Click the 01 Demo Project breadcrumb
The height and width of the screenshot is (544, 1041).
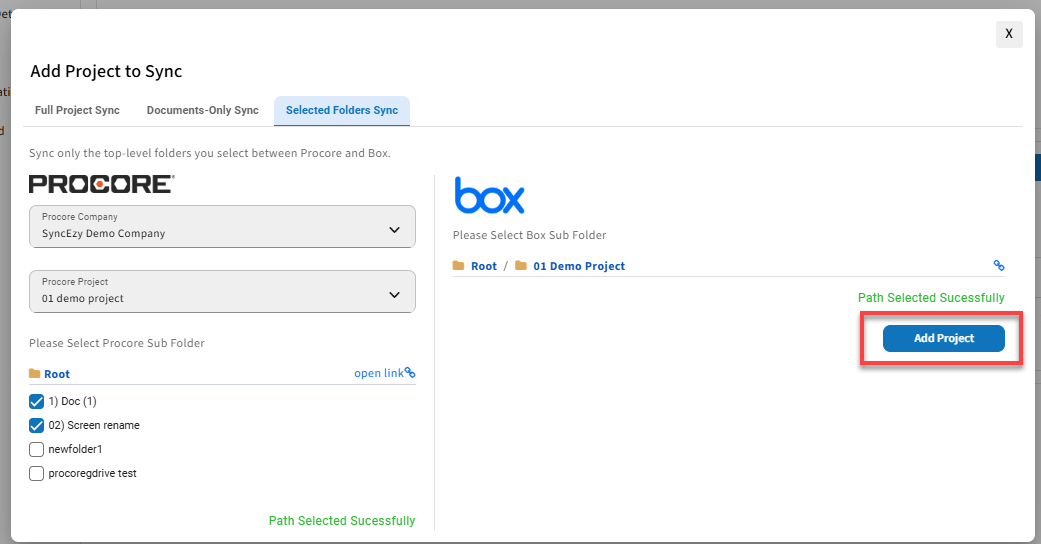point(579,266)
